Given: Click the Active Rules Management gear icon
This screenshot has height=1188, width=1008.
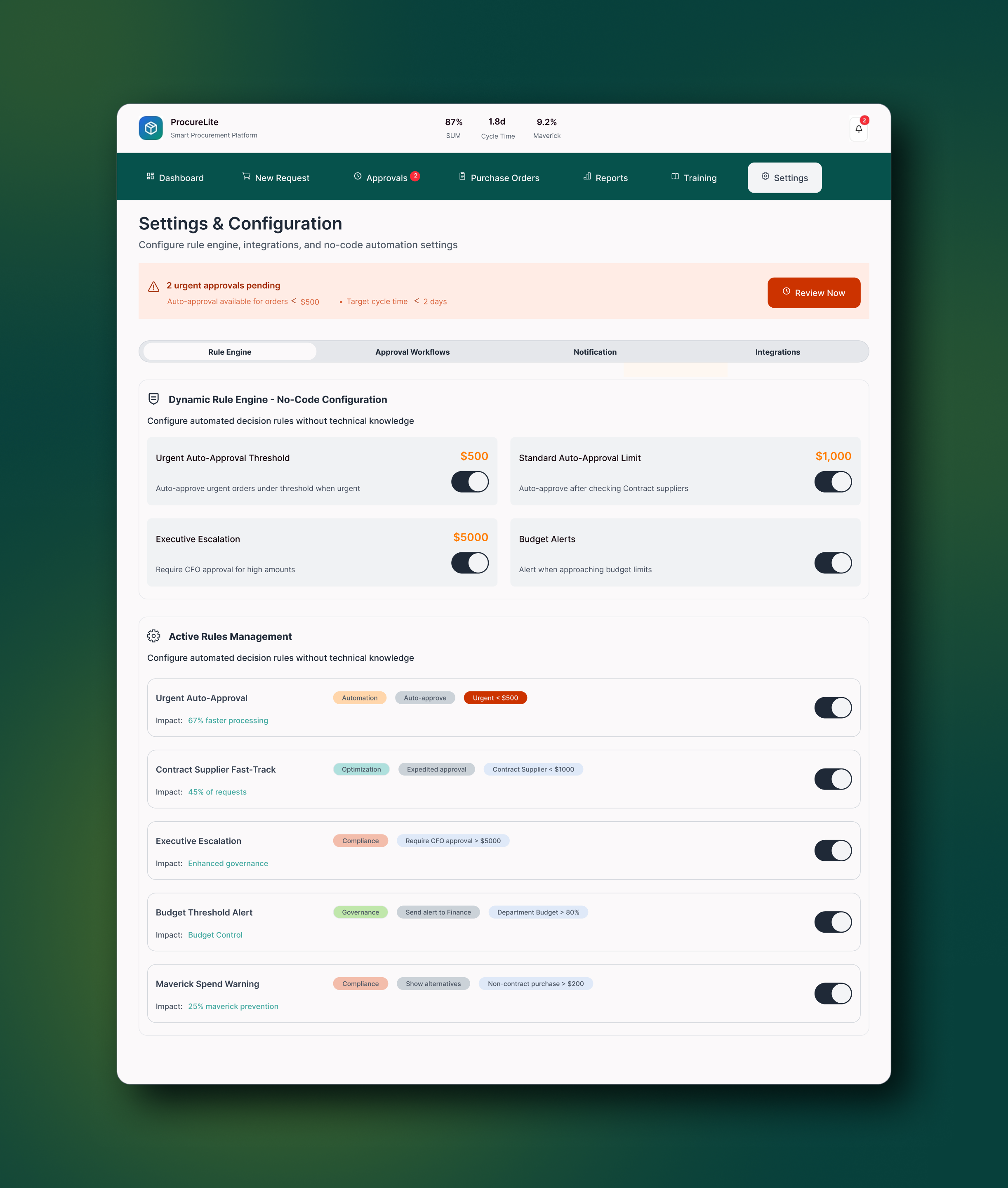Looking at the screenshot, I should (x=154, y=636).
